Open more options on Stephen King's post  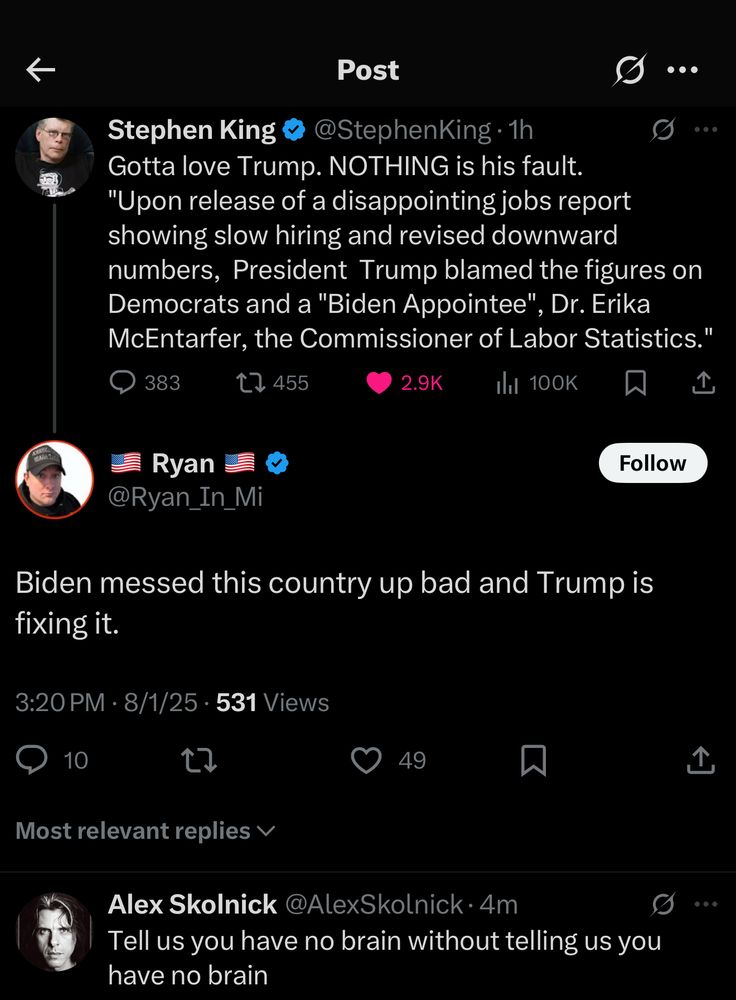706,129
